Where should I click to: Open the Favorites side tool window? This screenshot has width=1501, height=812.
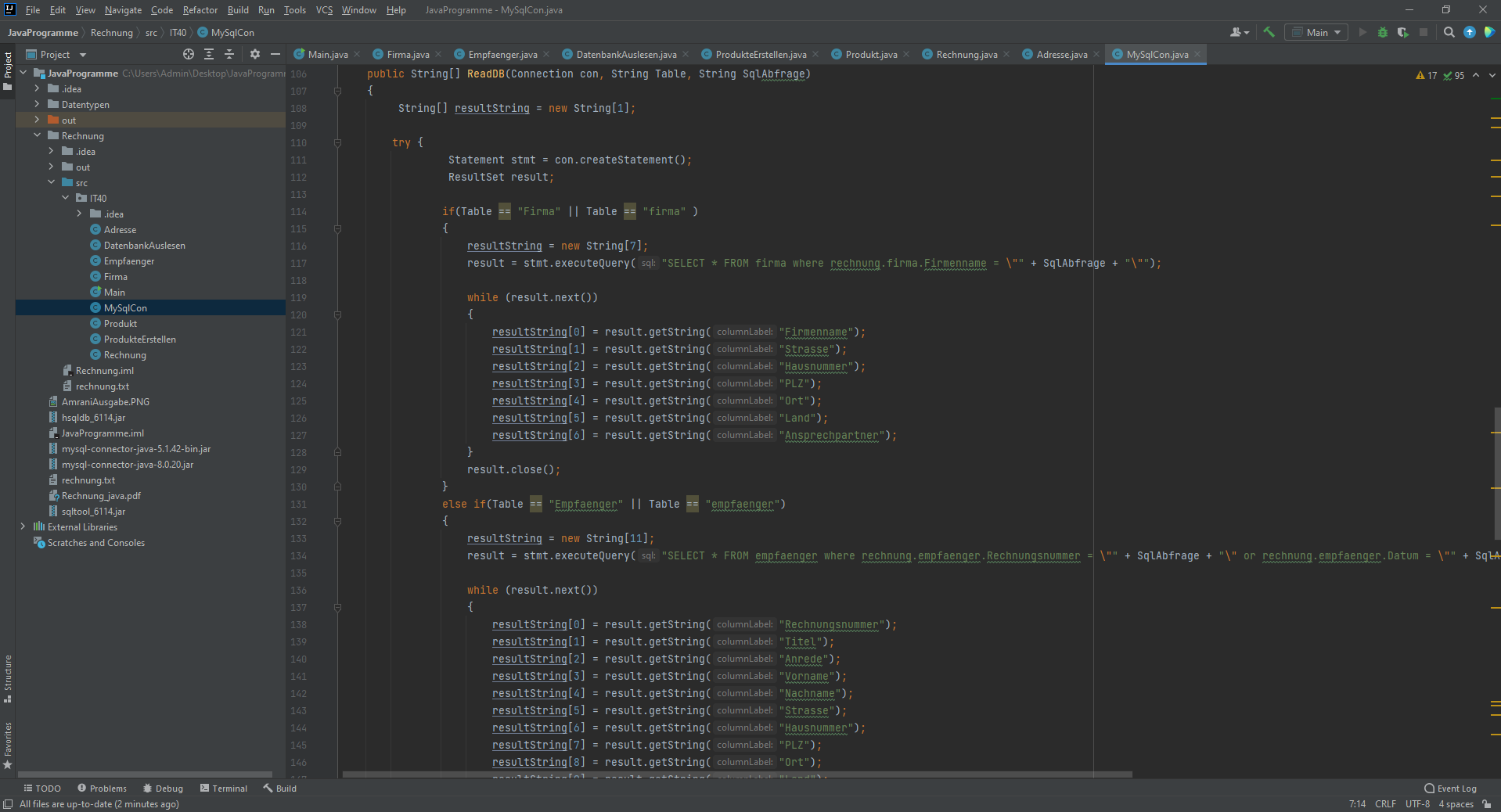click(x=8, y=746)
